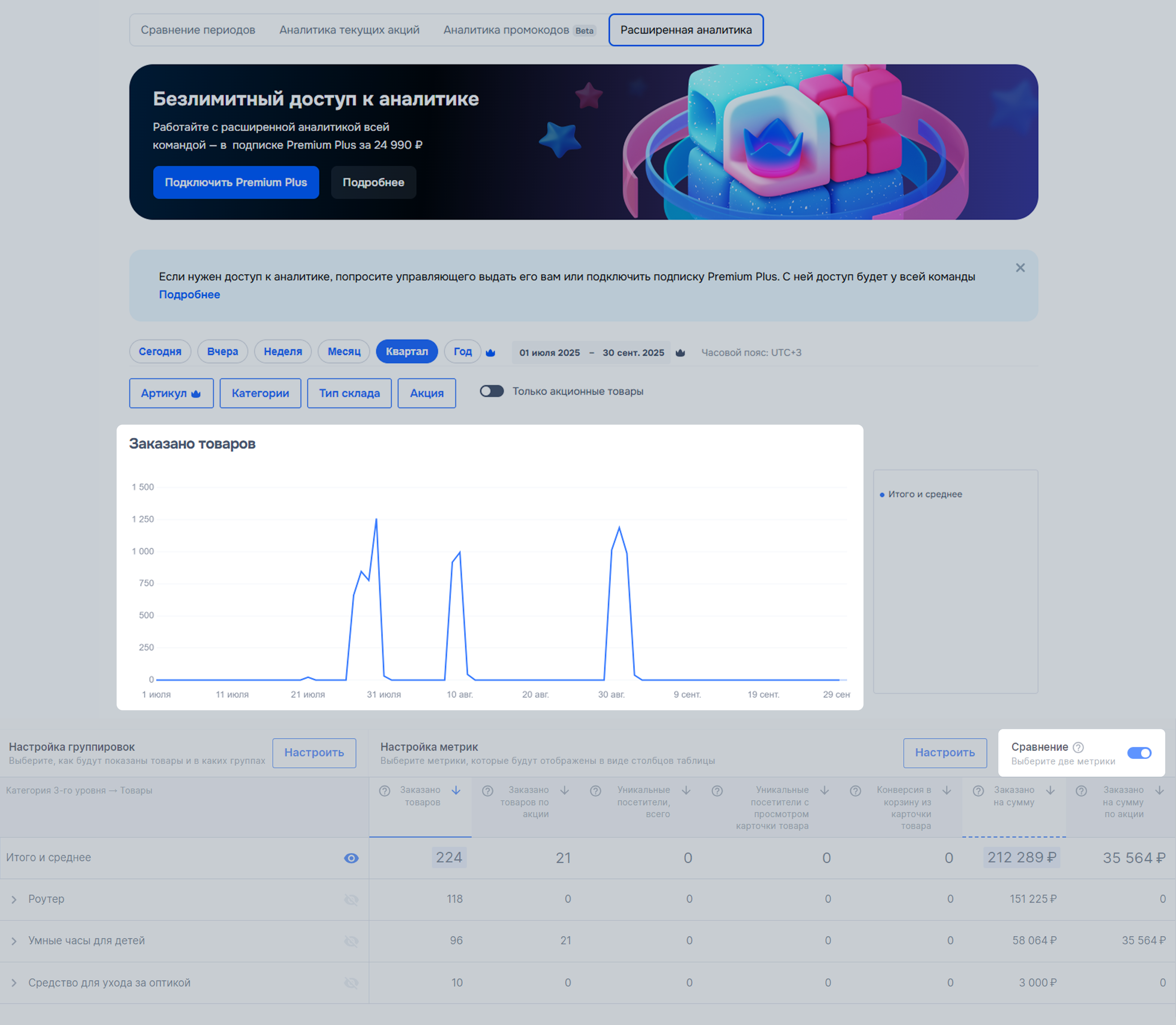Enable Только акционные товары switch
Viewport: 1176px width, 1025px height.
(x=491, y=391)
